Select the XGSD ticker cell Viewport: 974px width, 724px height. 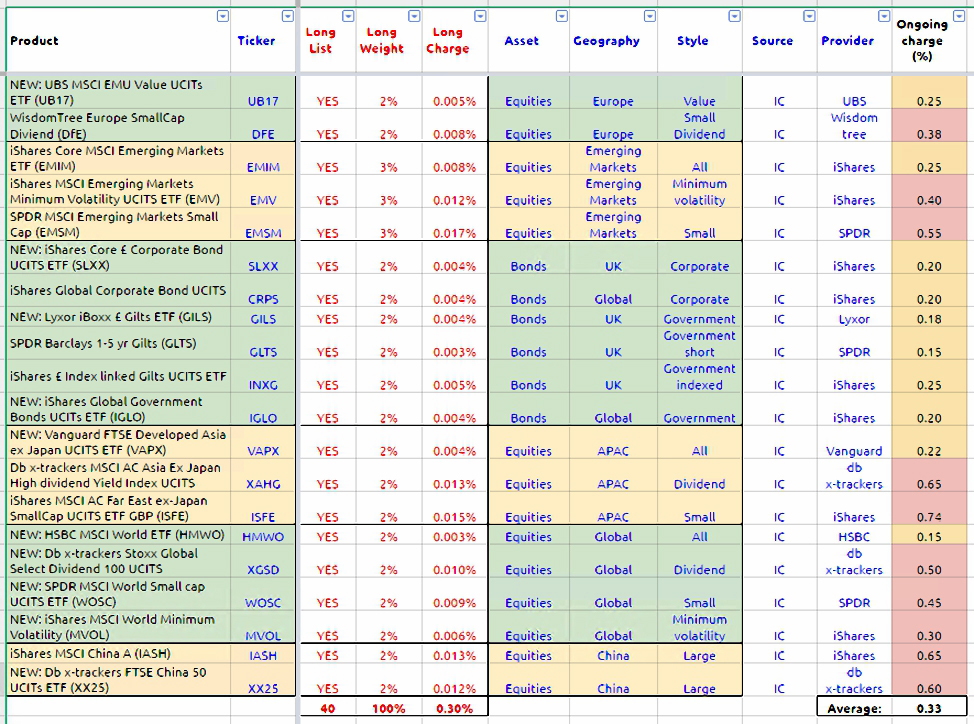point(263,561)
